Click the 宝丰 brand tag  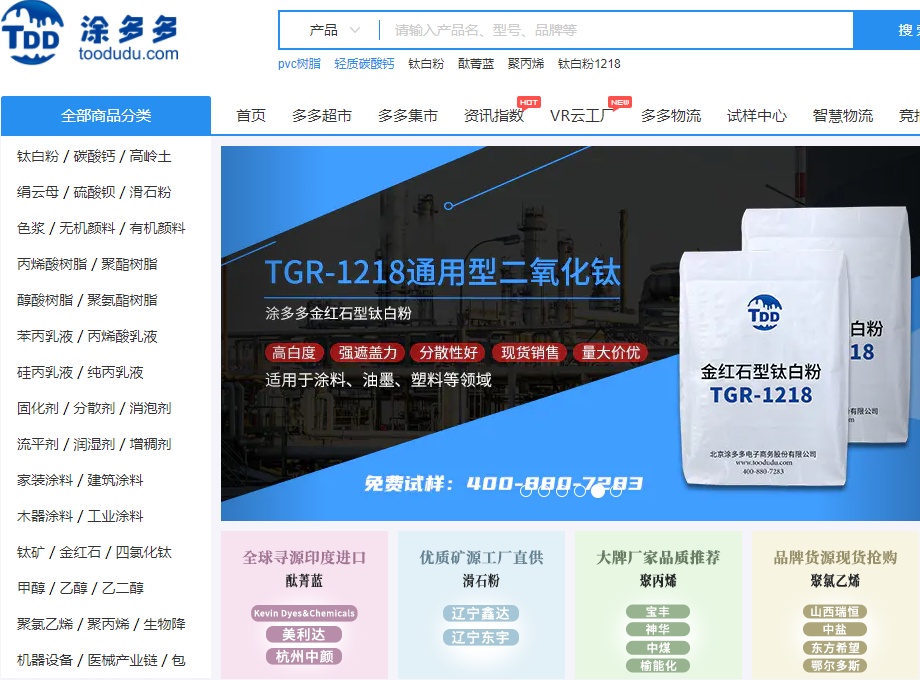pyautogui.click(x=658, y=611)
